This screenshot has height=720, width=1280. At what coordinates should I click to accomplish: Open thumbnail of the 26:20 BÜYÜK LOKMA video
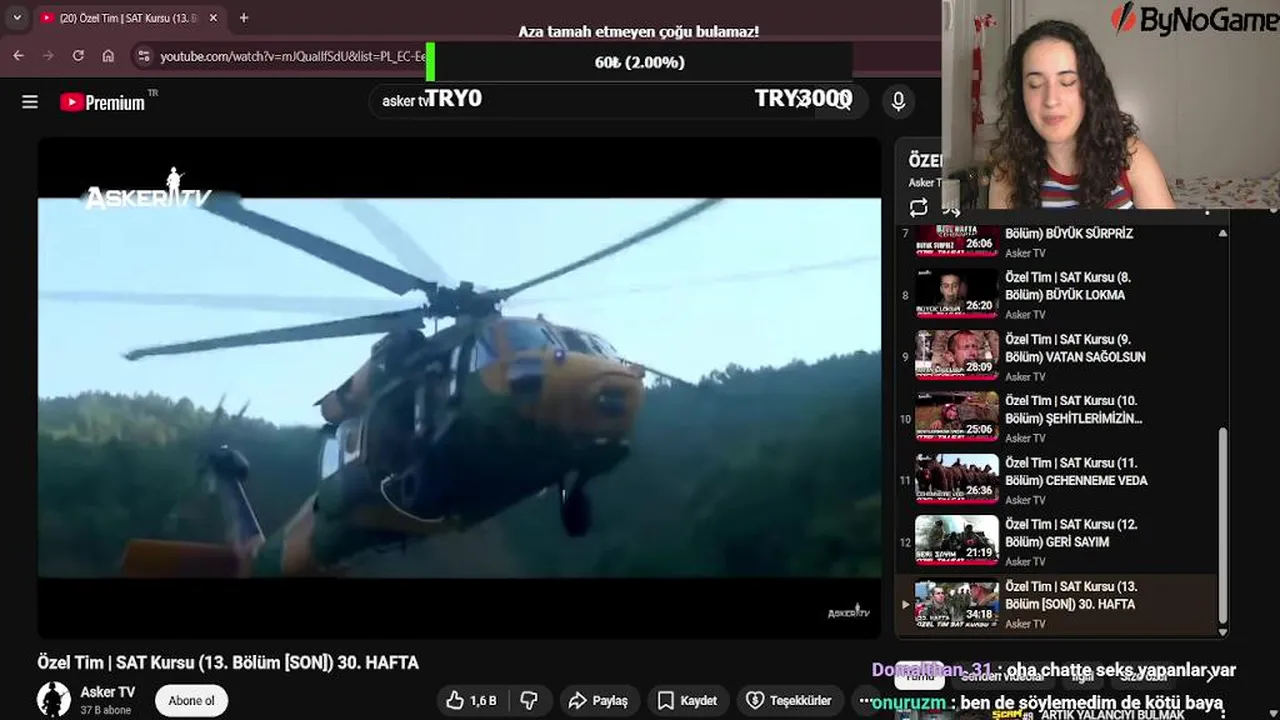click(x=957, y=292)
